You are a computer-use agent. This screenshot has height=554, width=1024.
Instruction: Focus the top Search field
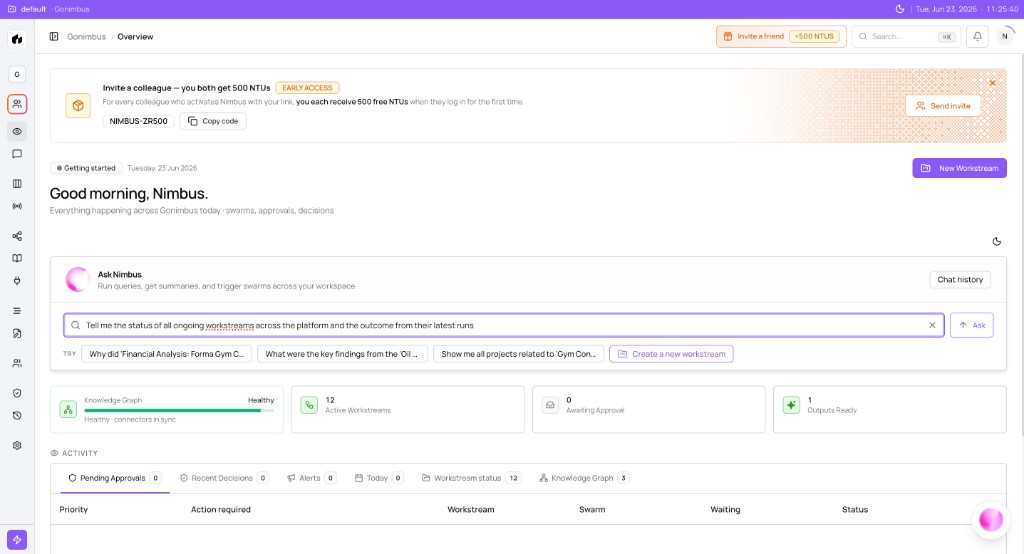(x=906, y=37)
